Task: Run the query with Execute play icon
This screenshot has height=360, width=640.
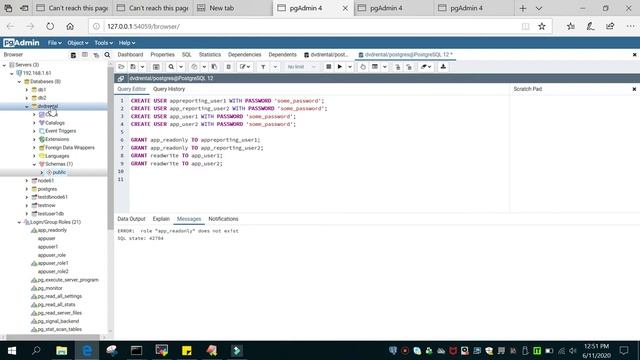Action: coord(340,67)
